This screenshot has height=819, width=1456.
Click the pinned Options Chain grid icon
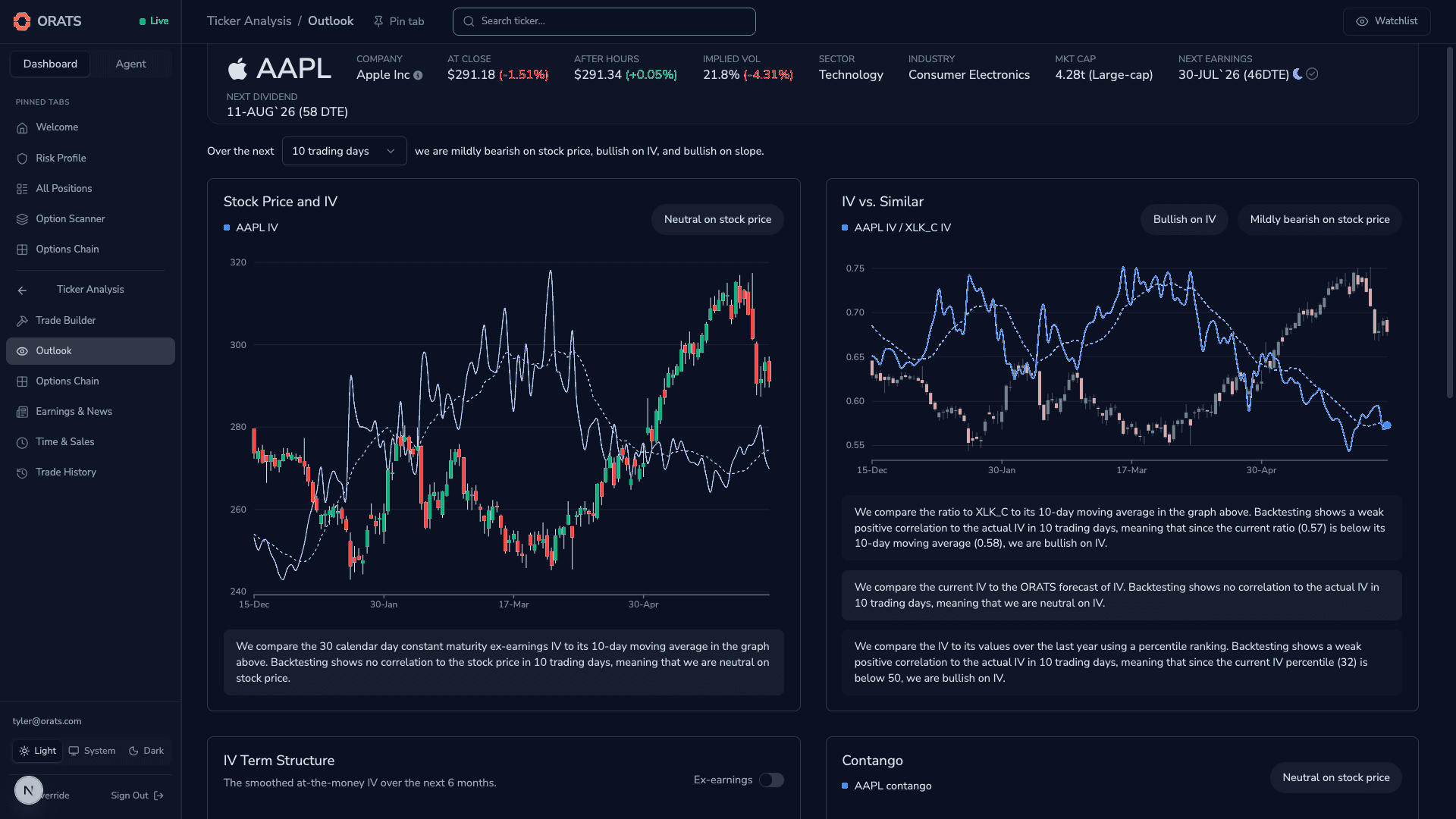click(22, 249)
